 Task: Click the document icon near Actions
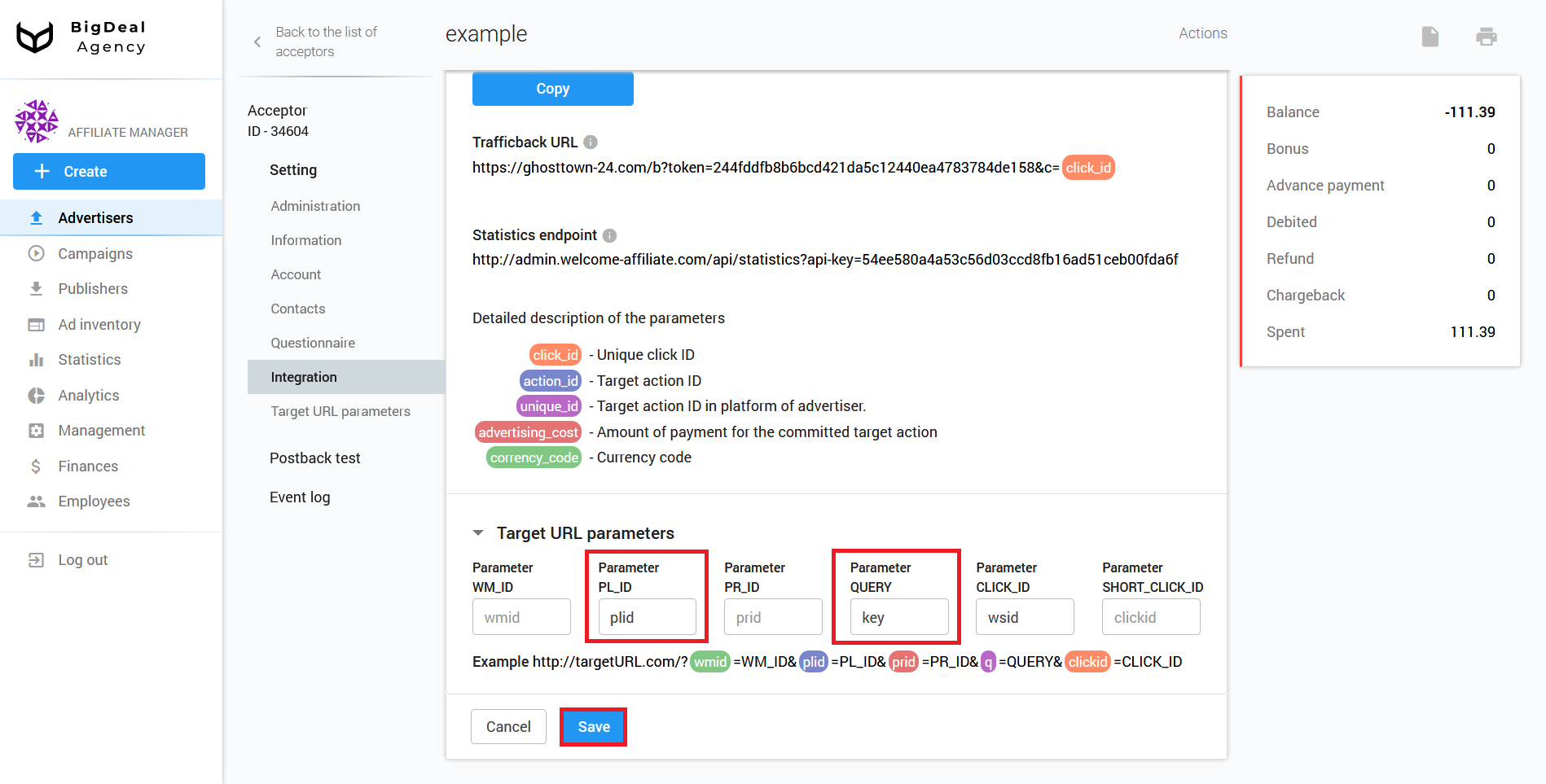click(1430, 36)
